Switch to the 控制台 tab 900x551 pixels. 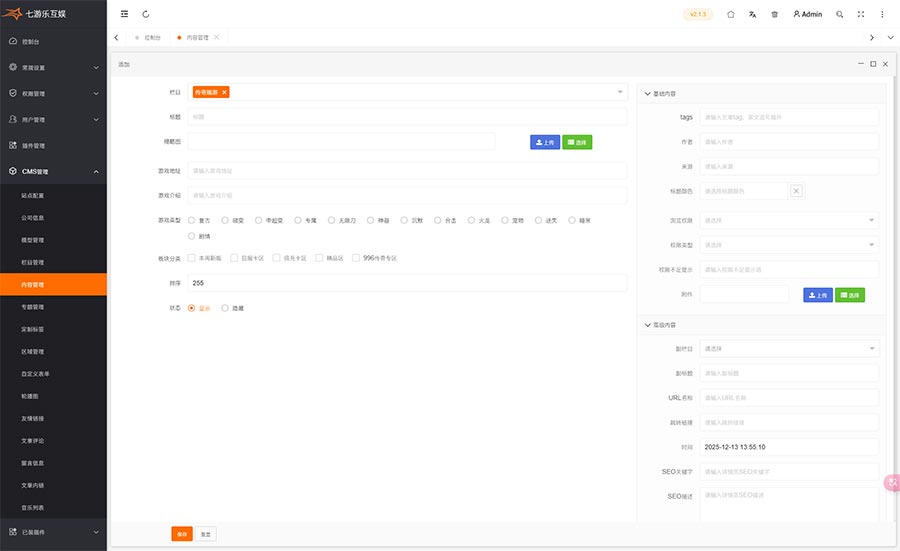pos(151,37)
